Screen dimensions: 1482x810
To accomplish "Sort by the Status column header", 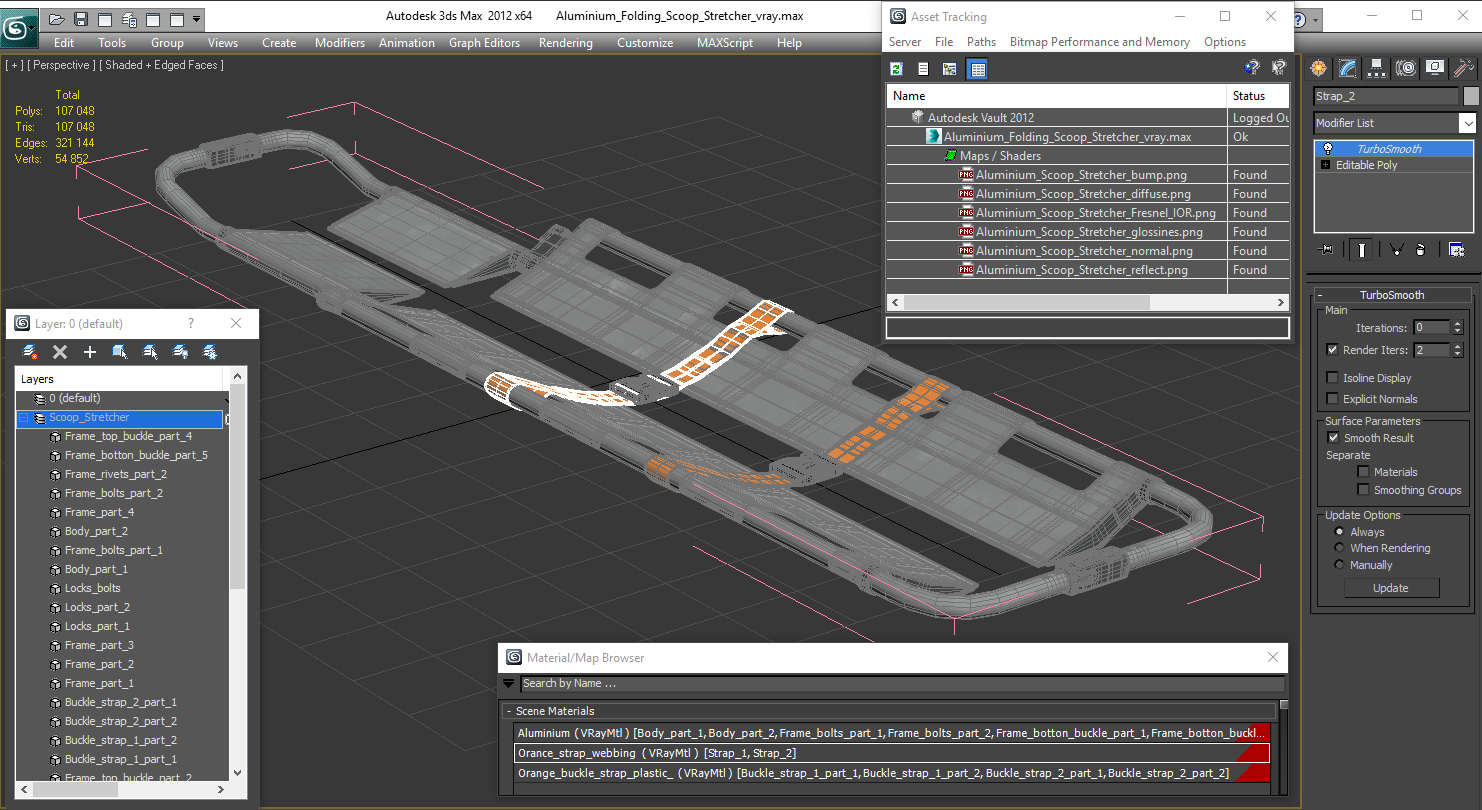I will pyautogui.click(x=1258, y=96).
